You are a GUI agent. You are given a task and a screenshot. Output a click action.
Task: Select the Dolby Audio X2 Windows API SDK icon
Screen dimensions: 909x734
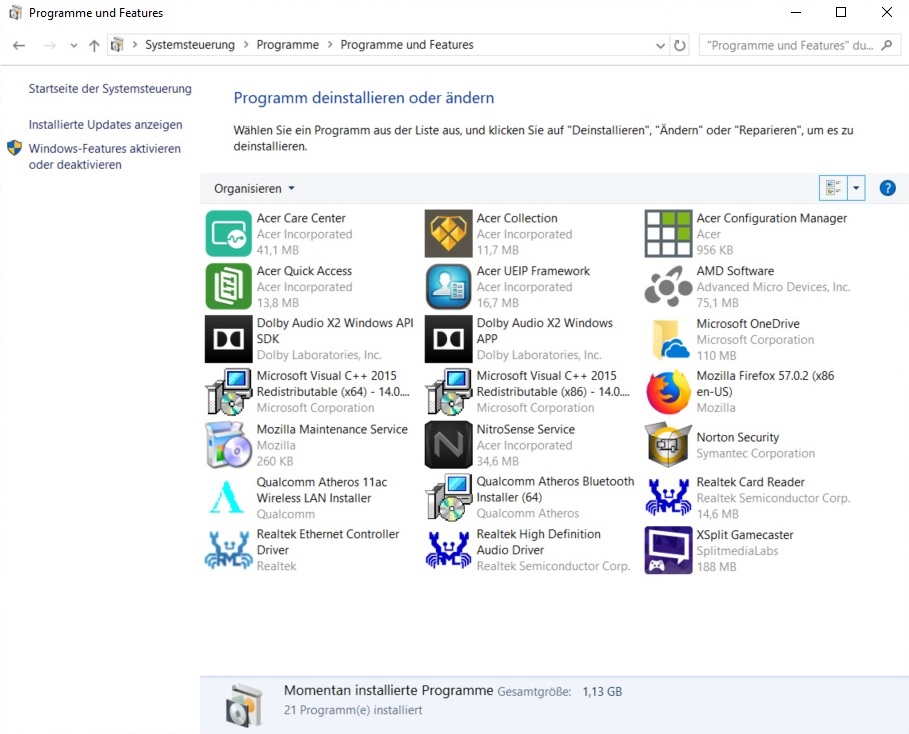[x=228, y=339]
